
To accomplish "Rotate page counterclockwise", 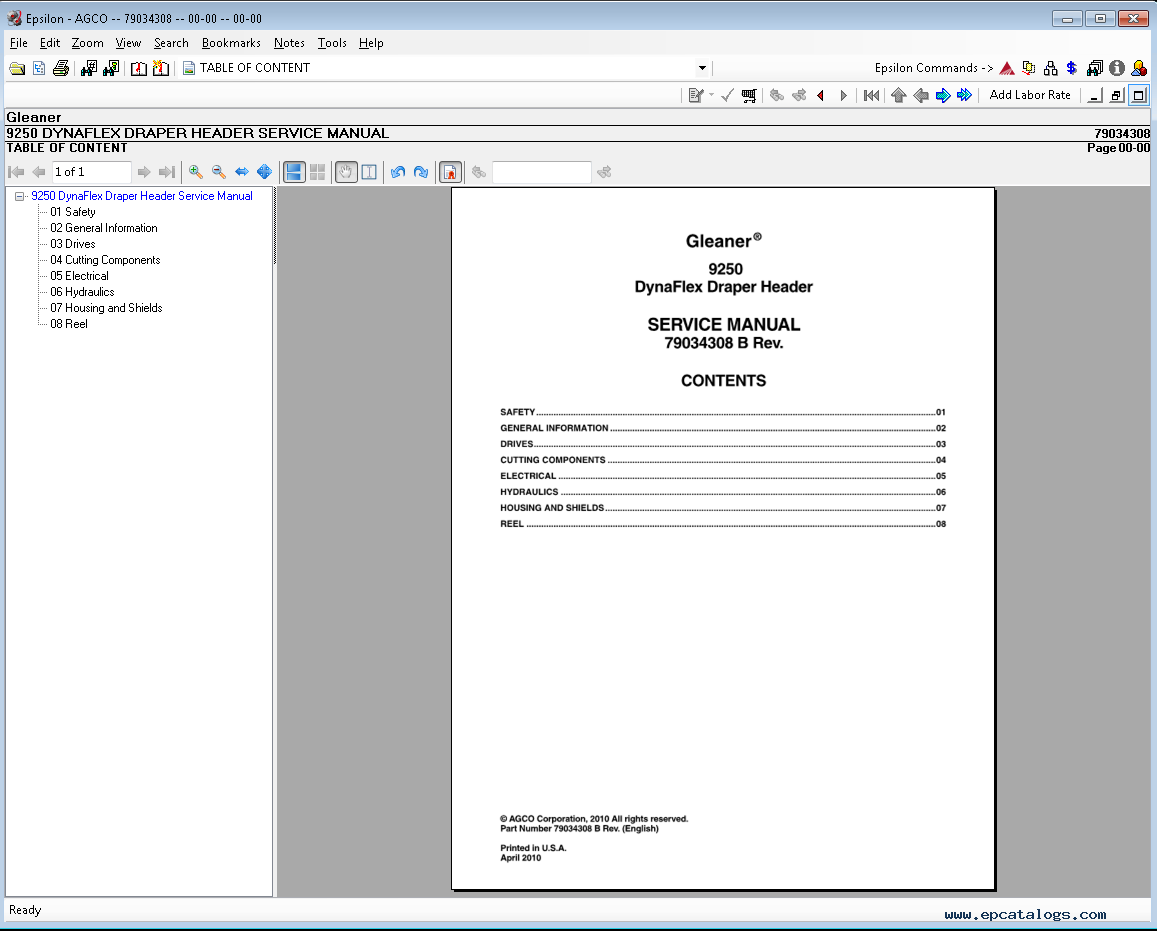I will pos(398,172).
